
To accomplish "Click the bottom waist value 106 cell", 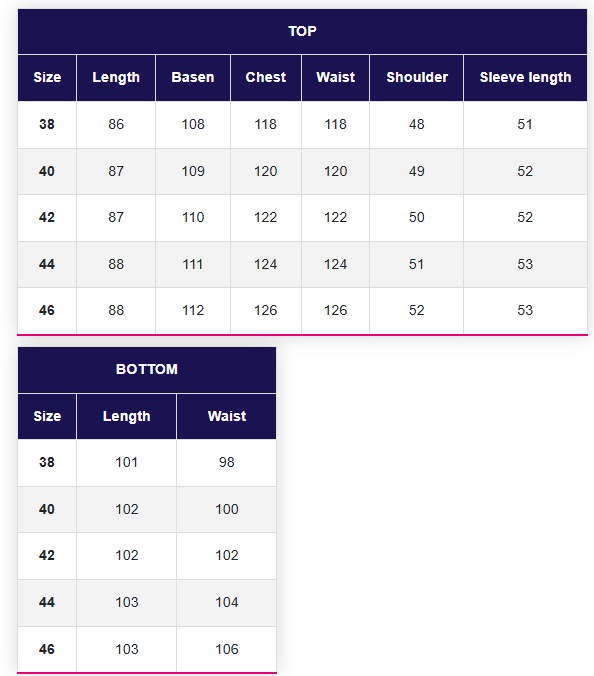I will tap(227, 649).
